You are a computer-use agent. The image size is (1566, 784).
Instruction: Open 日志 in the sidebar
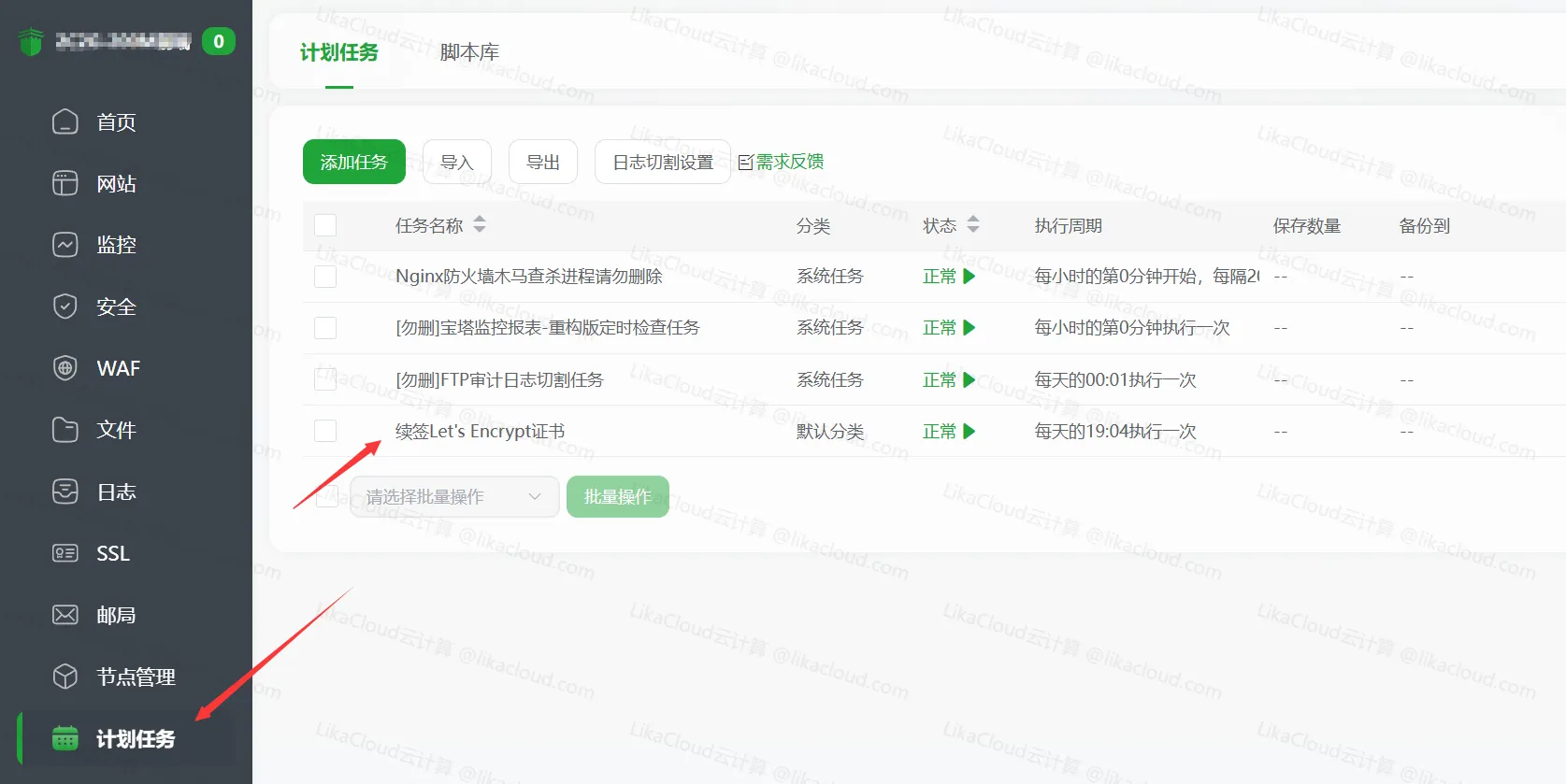point(117,492)
